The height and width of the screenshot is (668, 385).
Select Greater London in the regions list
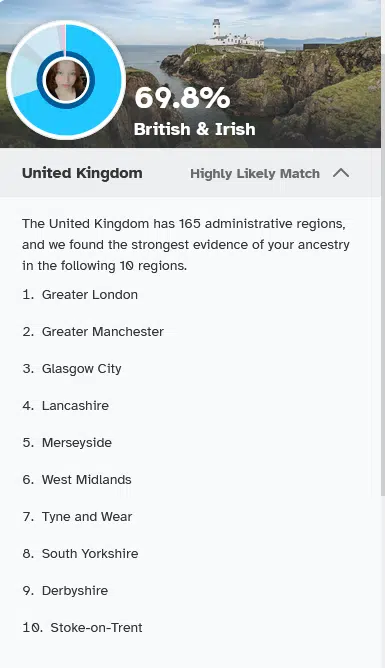click(x=89, y=294)
